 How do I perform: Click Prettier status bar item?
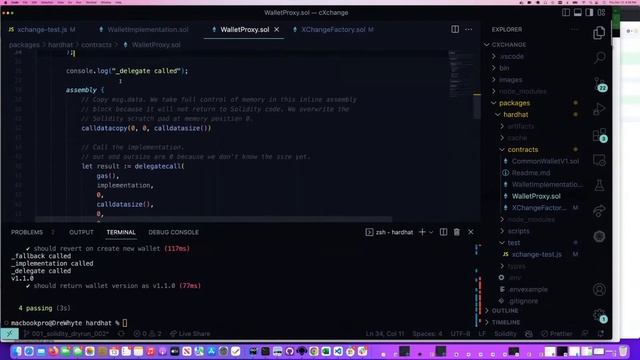point(557,333)
